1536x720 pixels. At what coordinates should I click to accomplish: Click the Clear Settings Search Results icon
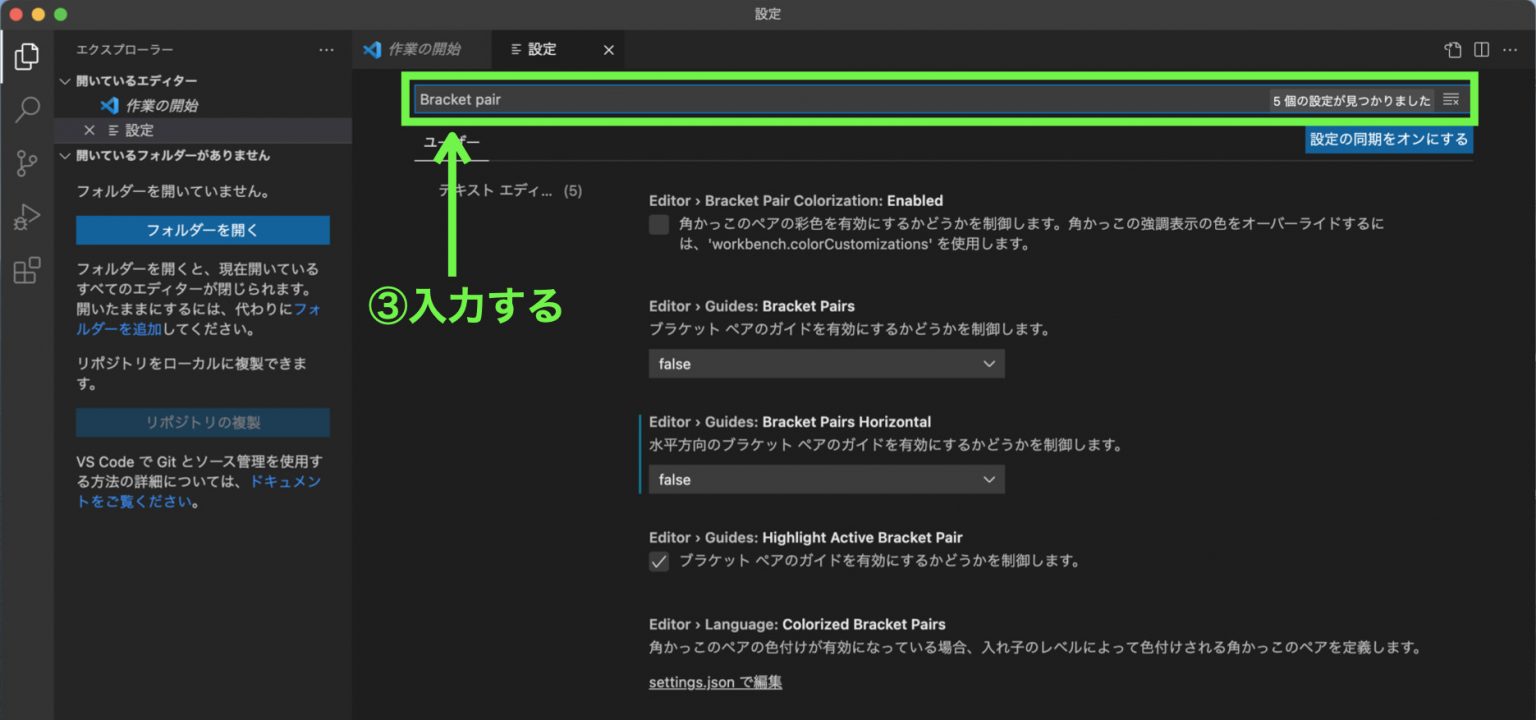point(1450,99)
